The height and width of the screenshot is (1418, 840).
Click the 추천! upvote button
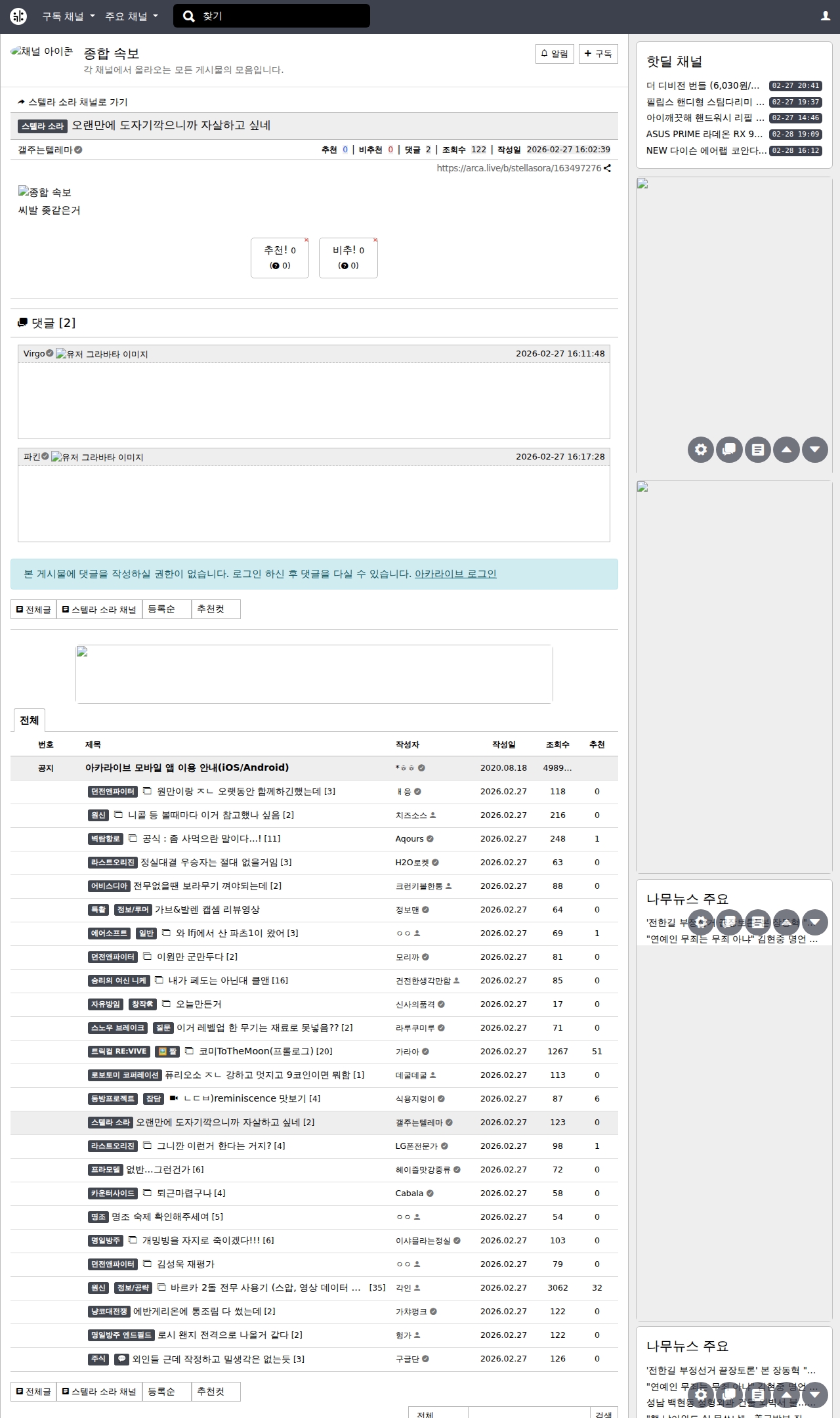(x=280, y=257)
